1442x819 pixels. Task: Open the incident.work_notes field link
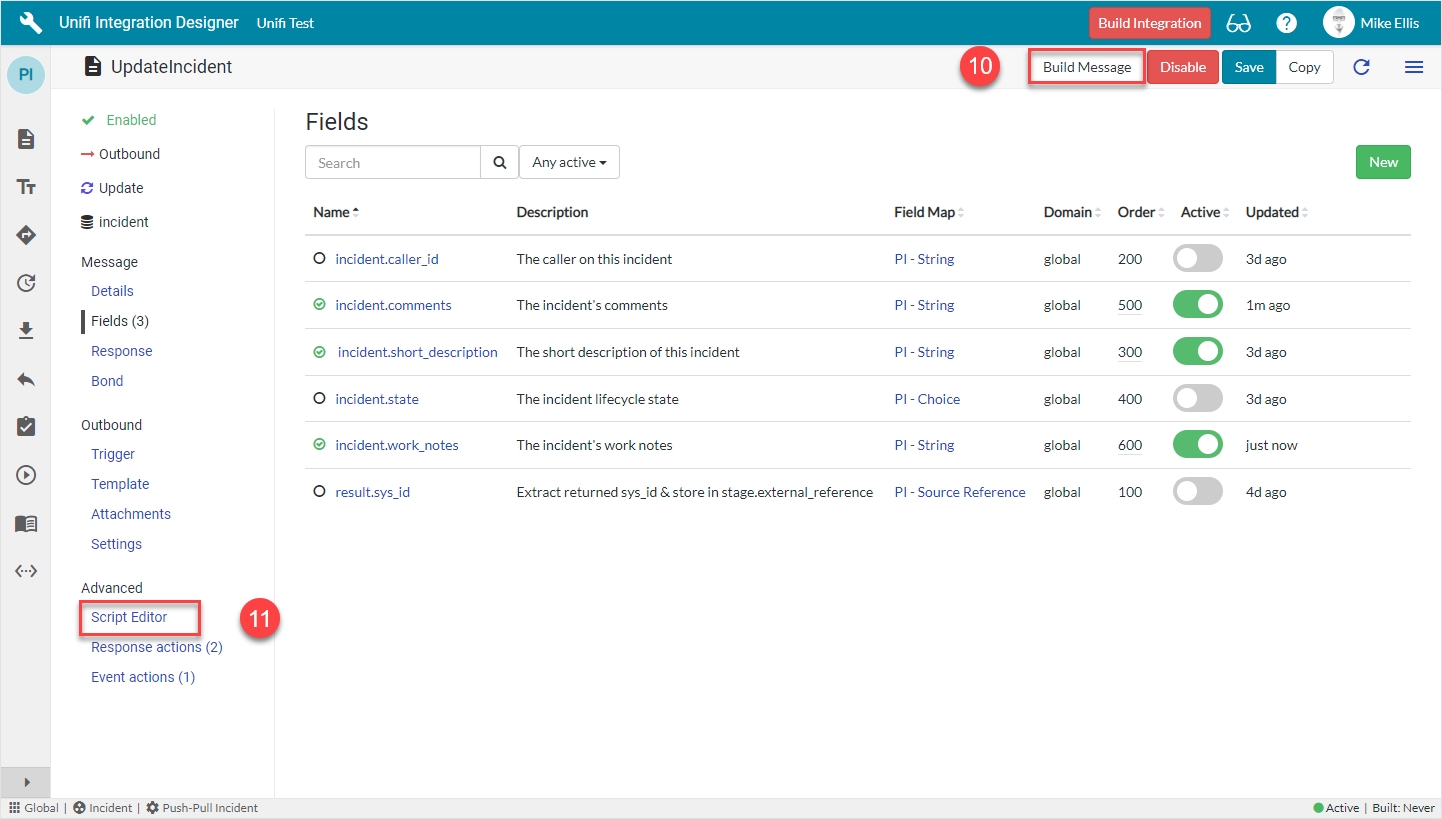tap(396, 445)
